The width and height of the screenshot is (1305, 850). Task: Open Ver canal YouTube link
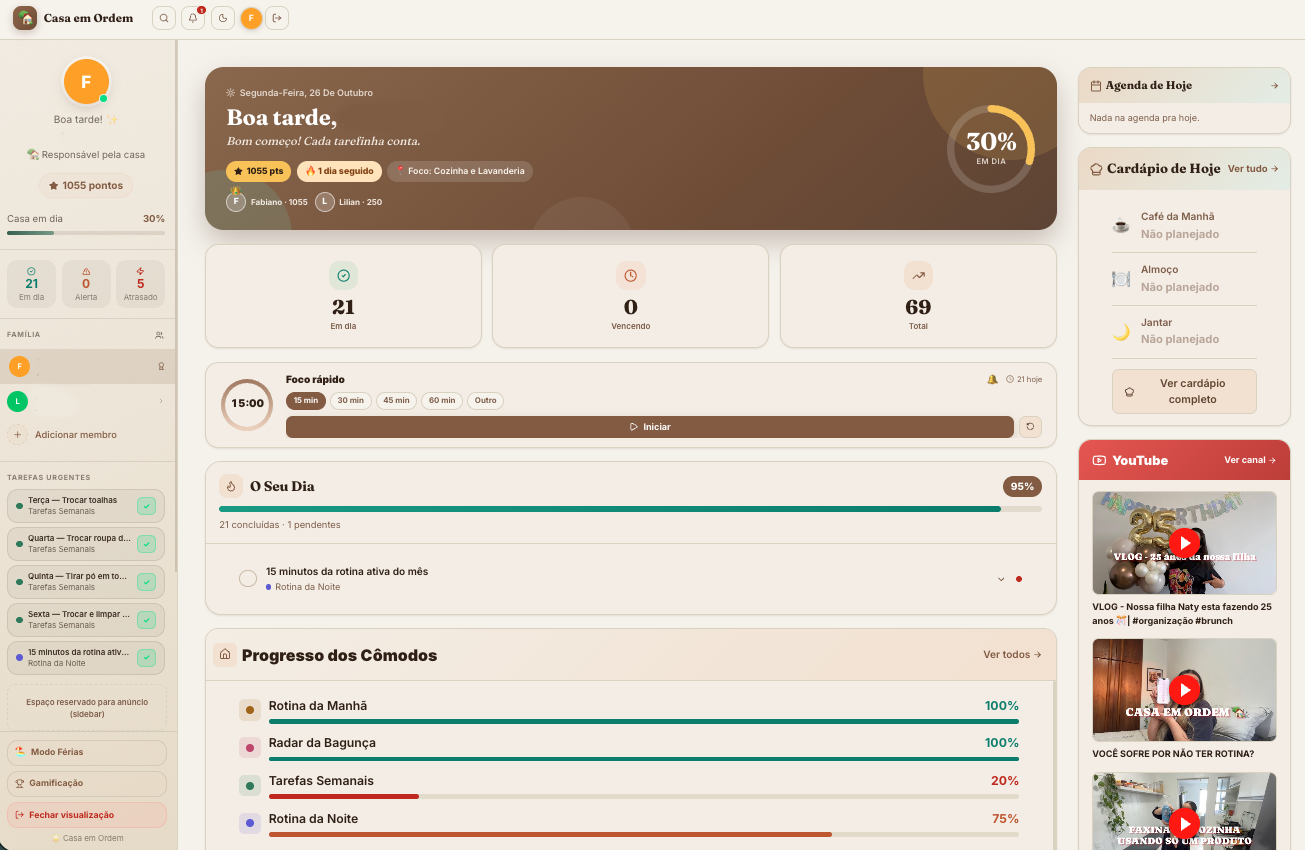1250,460
